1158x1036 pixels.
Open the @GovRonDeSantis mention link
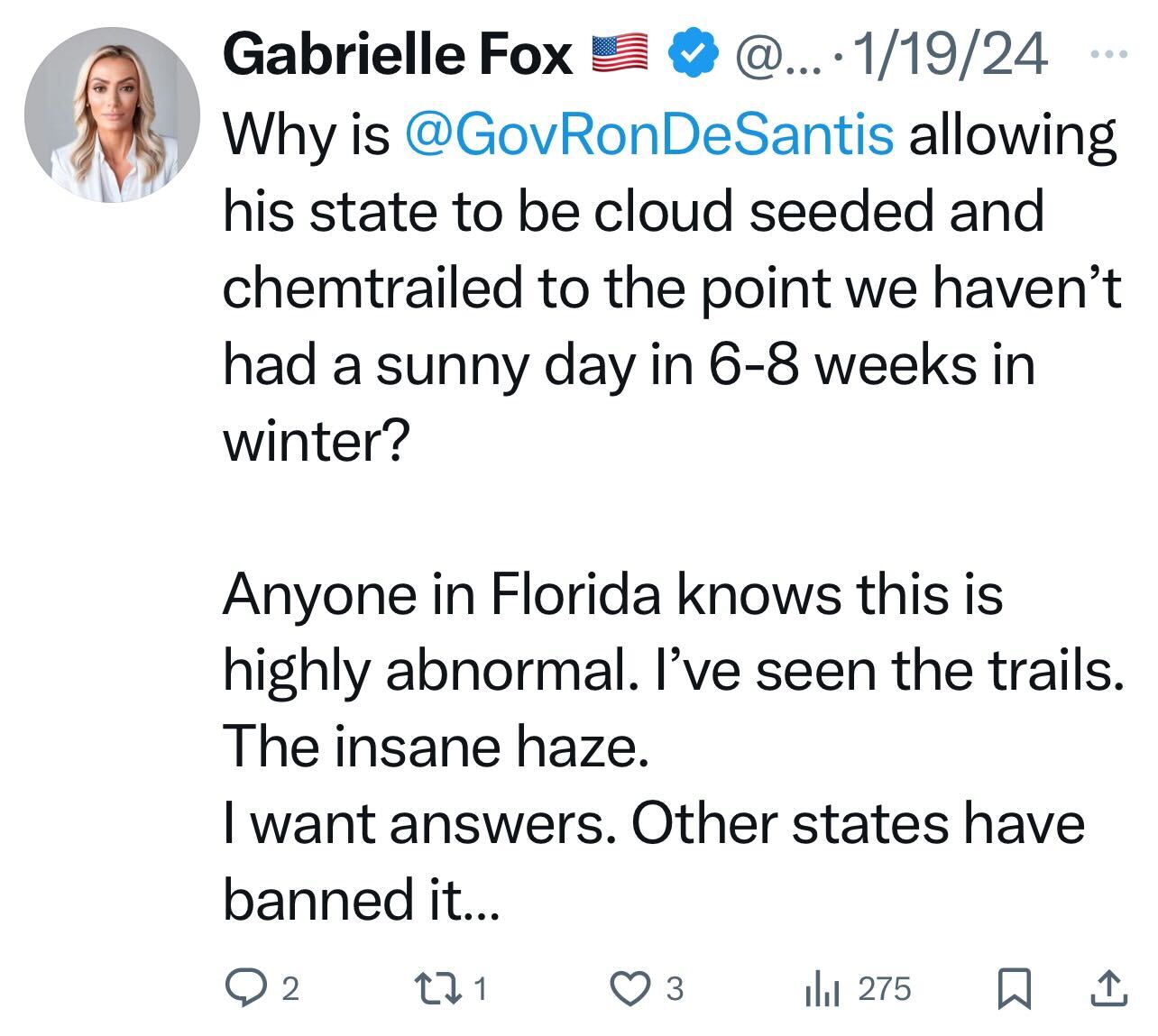pyautogui.click(x=650, y=134)
